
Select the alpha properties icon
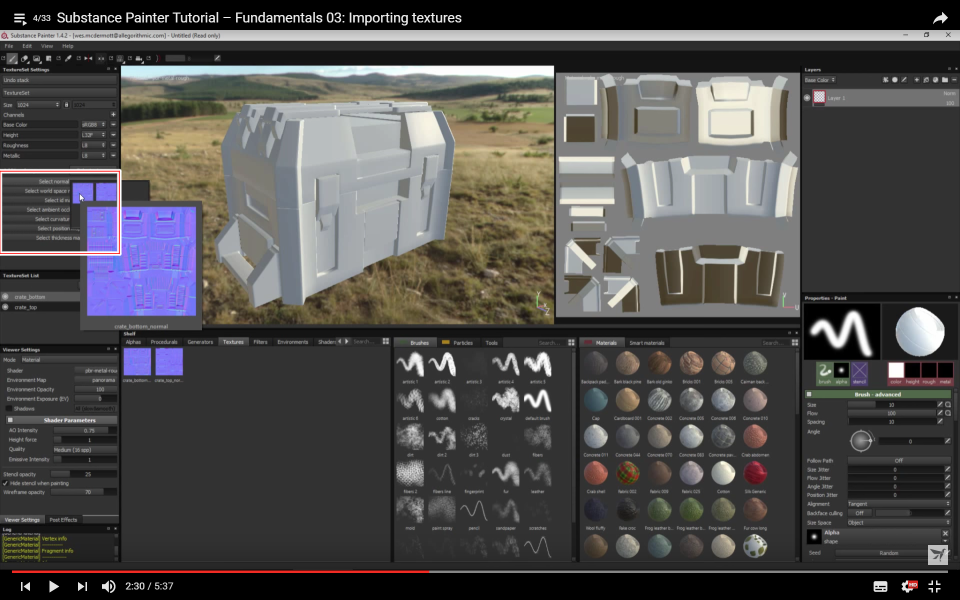click(841, 372)
